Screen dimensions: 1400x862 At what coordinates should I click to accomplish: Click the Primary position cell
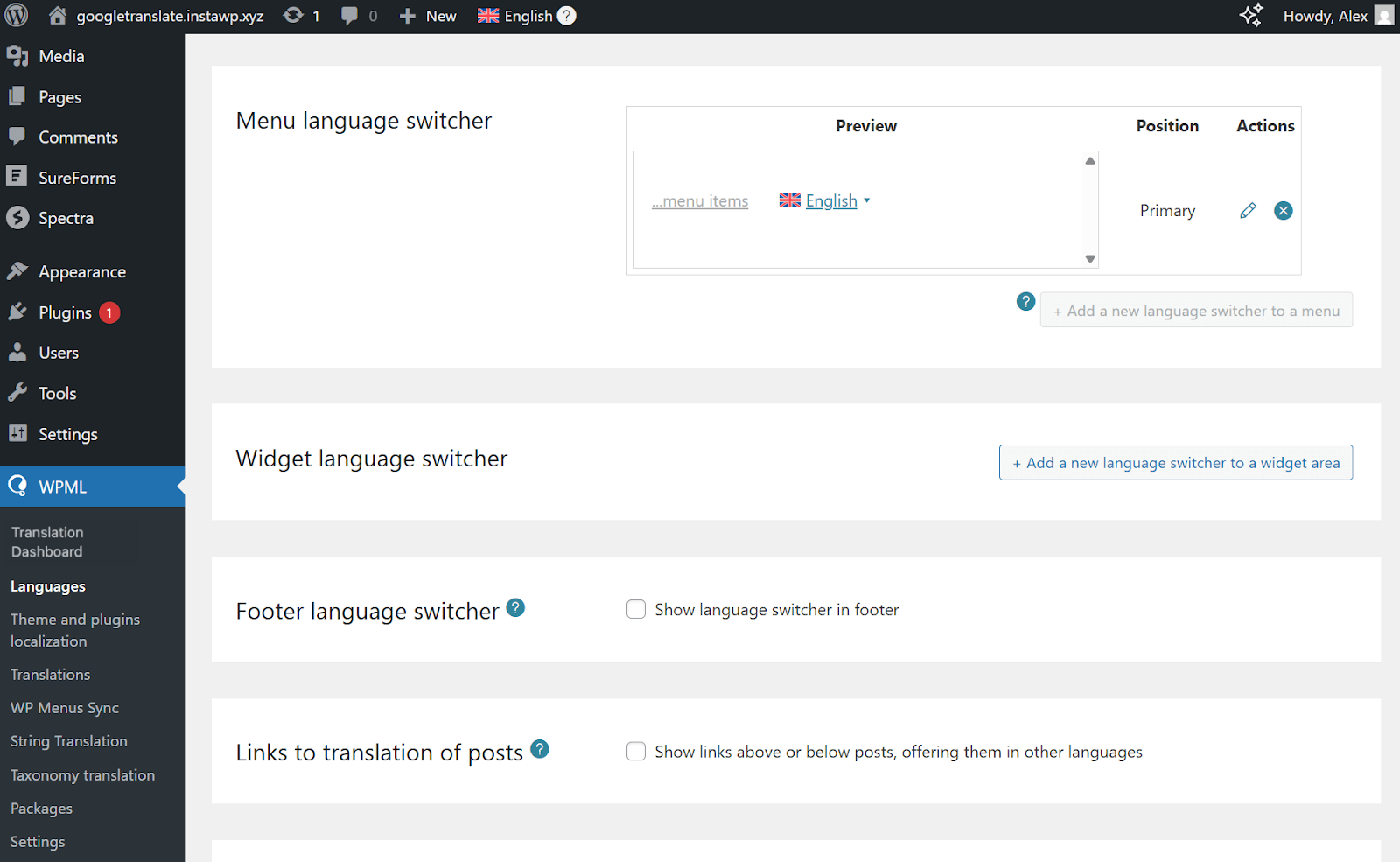1167,211
